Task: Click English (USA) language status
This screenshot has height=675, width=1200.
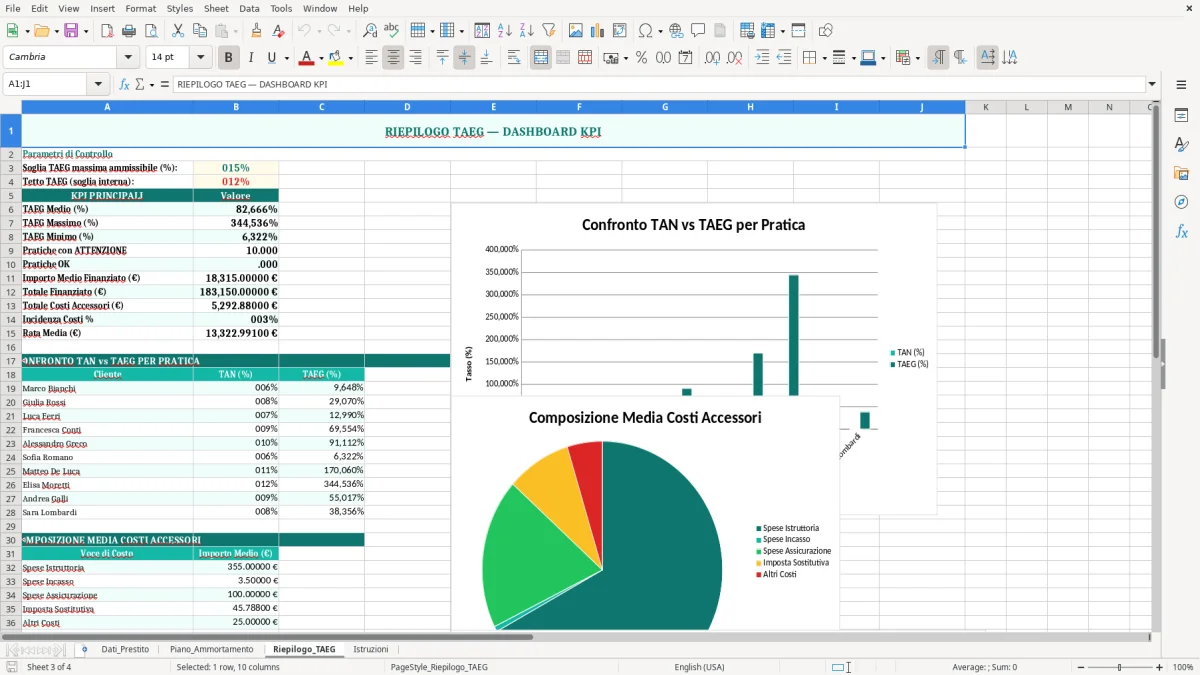Action: point(700,667)
